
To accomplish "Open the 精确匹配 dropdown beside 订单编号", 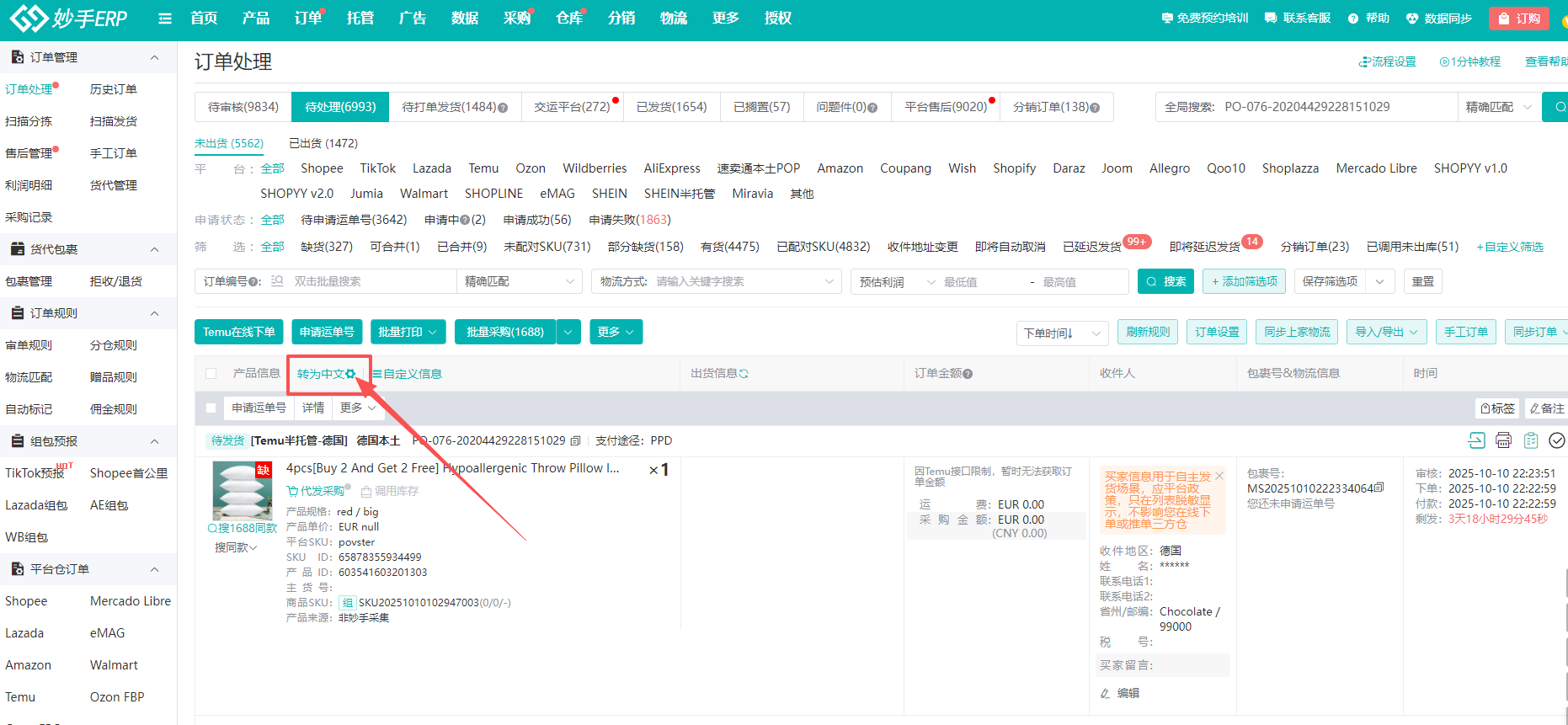I will click(x=519, y=281).
